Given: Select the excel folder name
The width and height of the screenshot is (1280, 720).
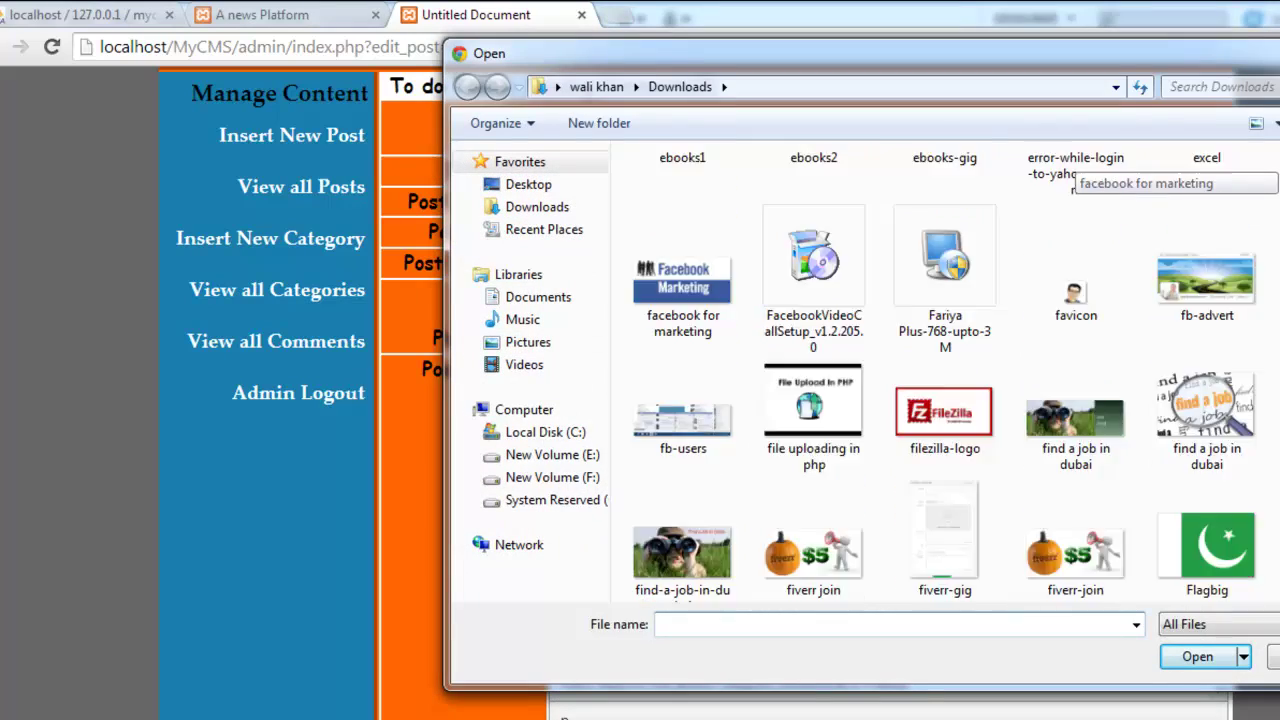Looking at the screenshot, I should (1206, 157).
